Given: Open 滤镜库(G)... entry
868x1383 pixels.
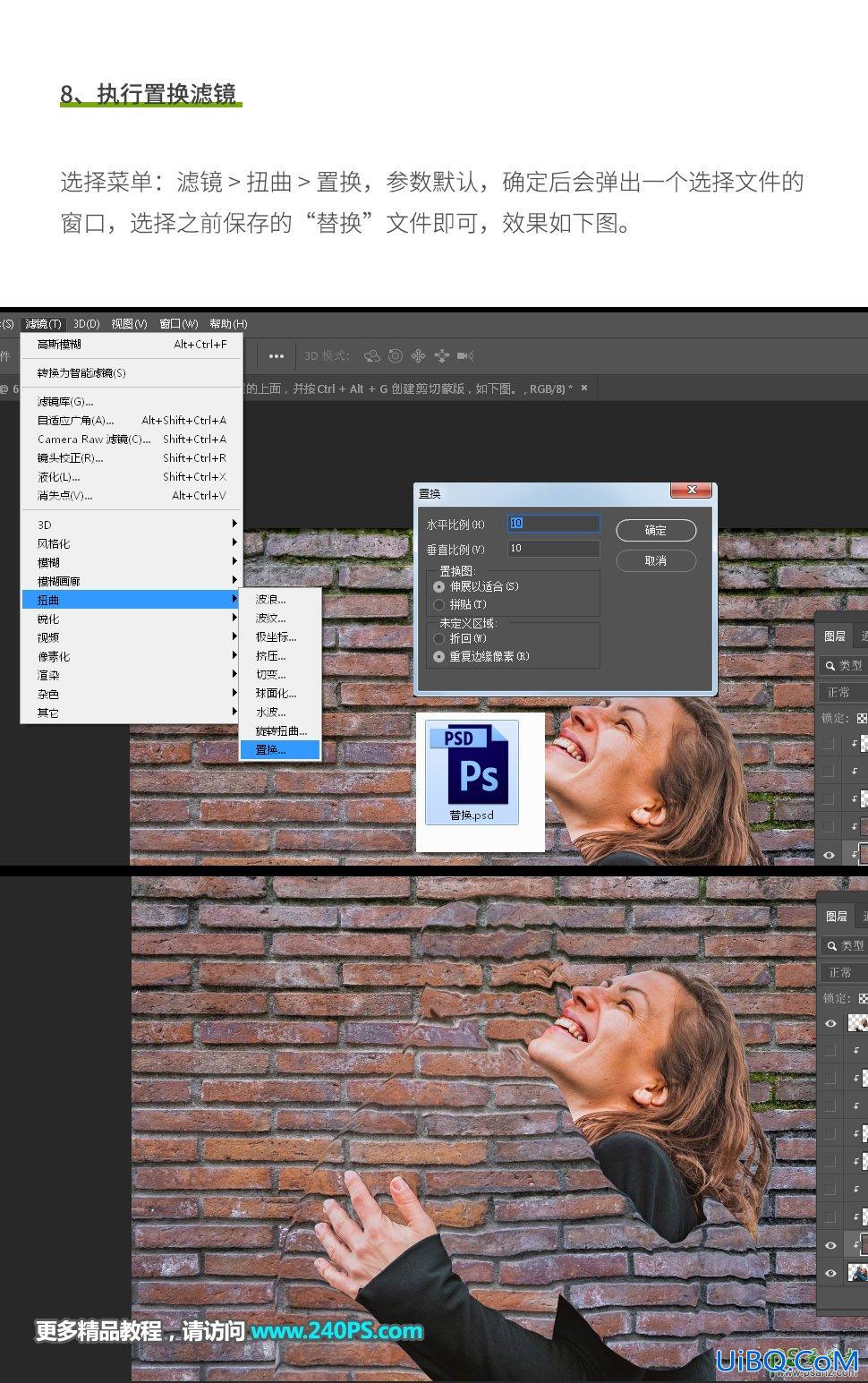Looking at the screenshot, I should click(x=131, y=401).
